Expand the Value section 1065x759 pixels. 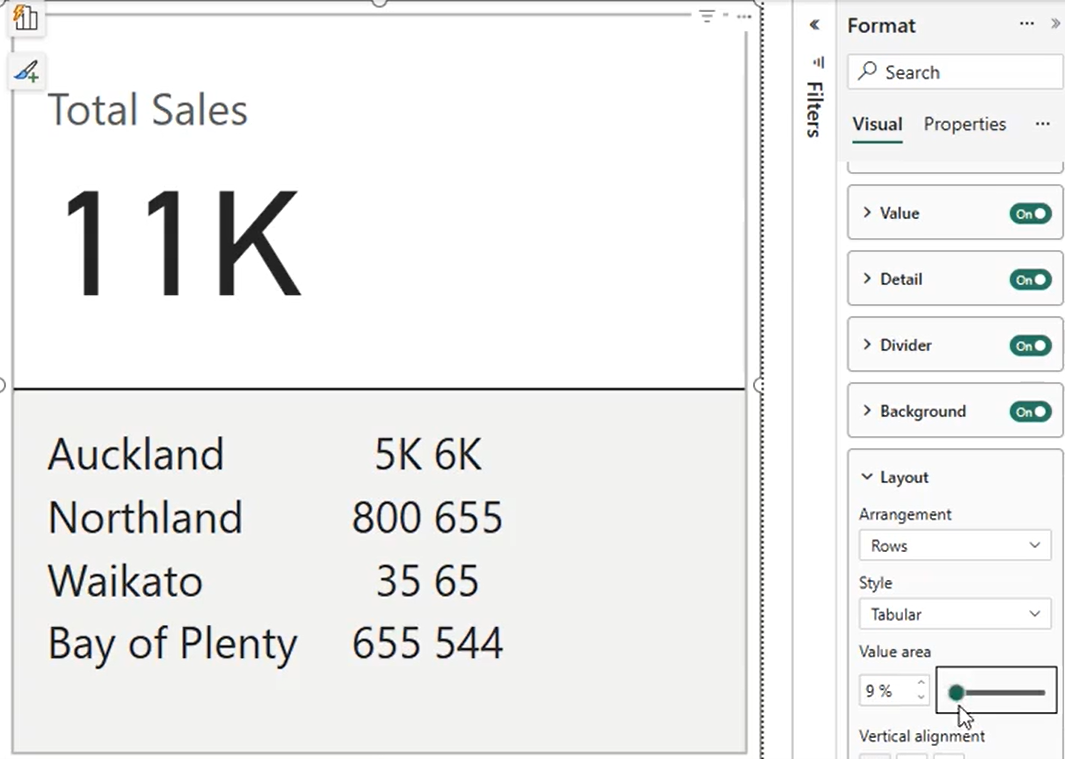867,213
